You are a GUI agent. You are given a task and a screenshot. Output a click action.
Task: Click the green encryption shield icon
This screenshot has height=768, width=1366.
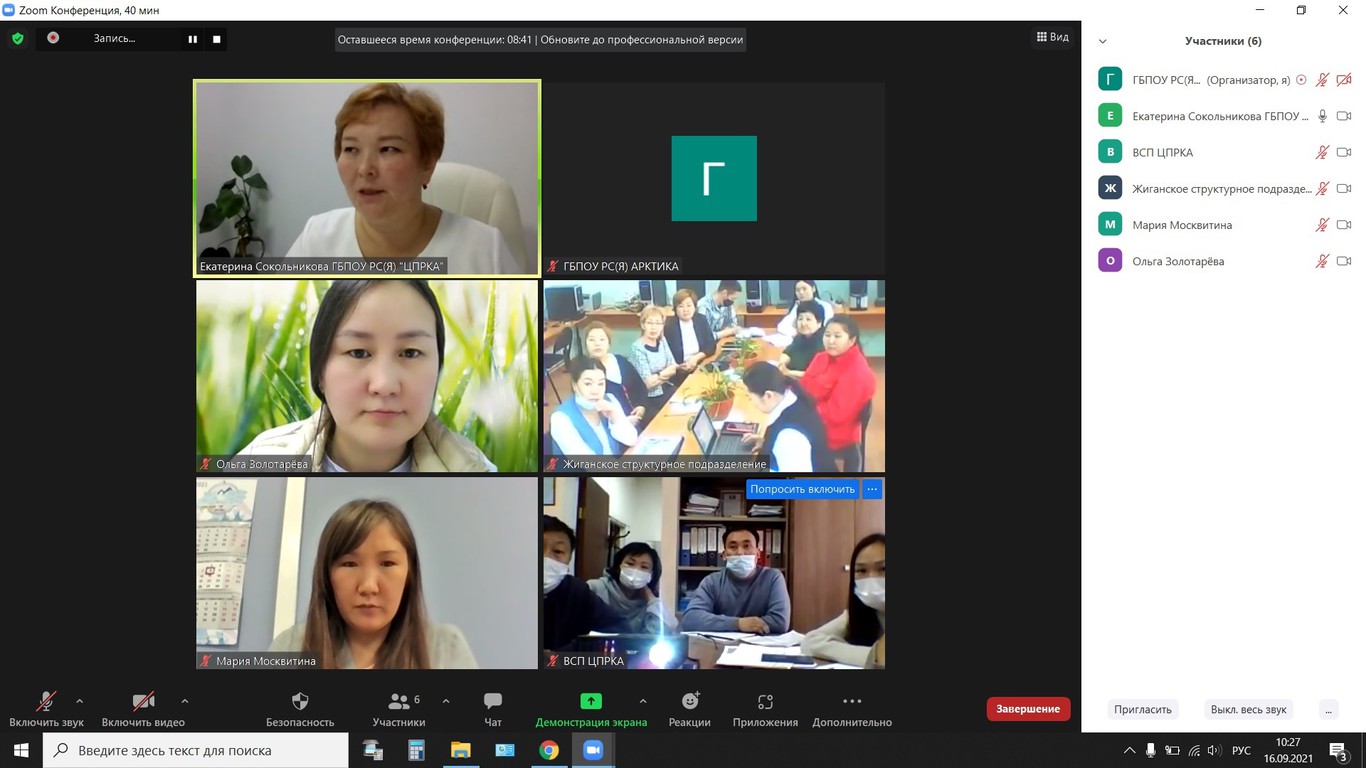click(18, 39)
